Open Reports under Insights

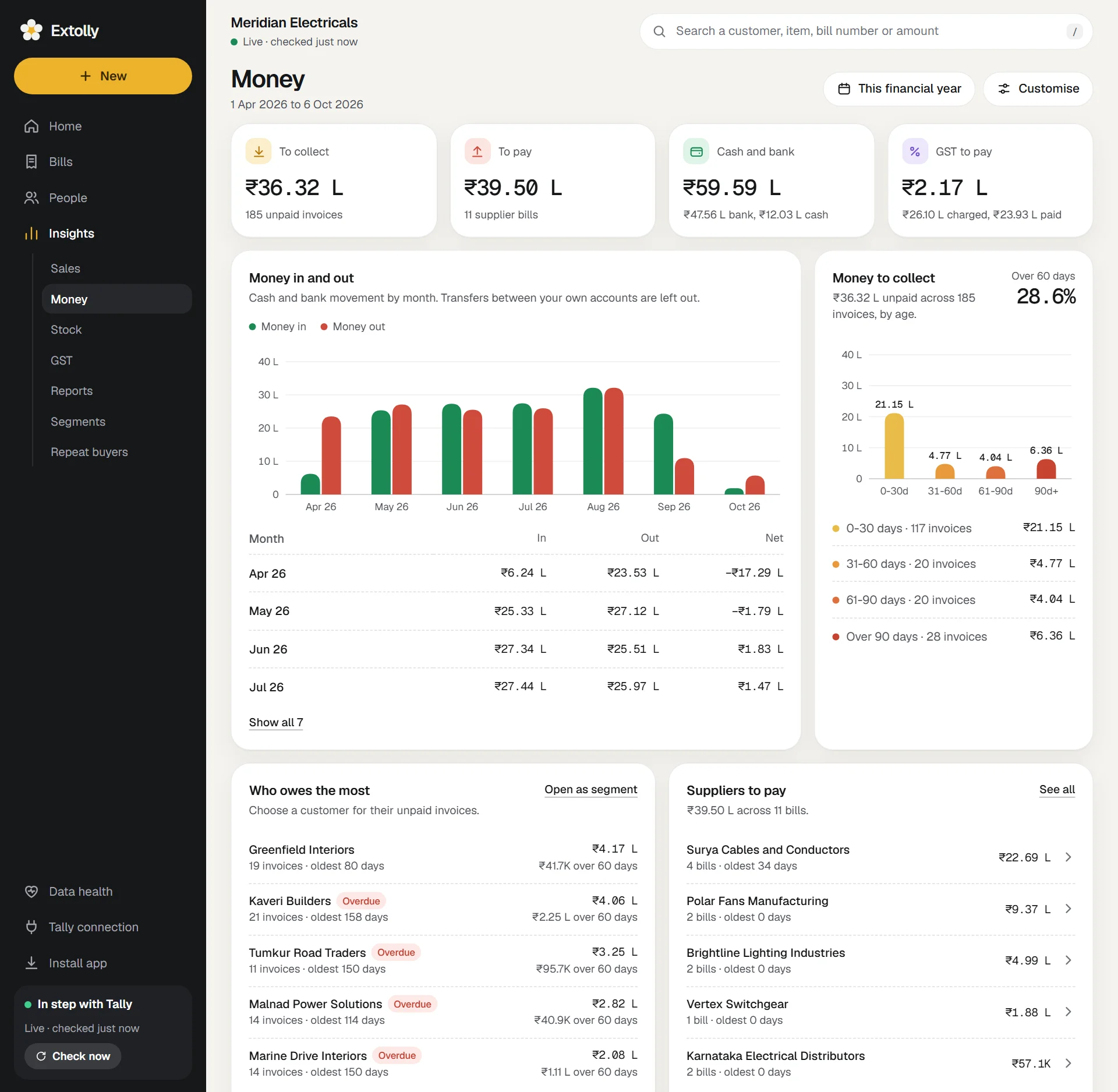(x=117, y=391)
